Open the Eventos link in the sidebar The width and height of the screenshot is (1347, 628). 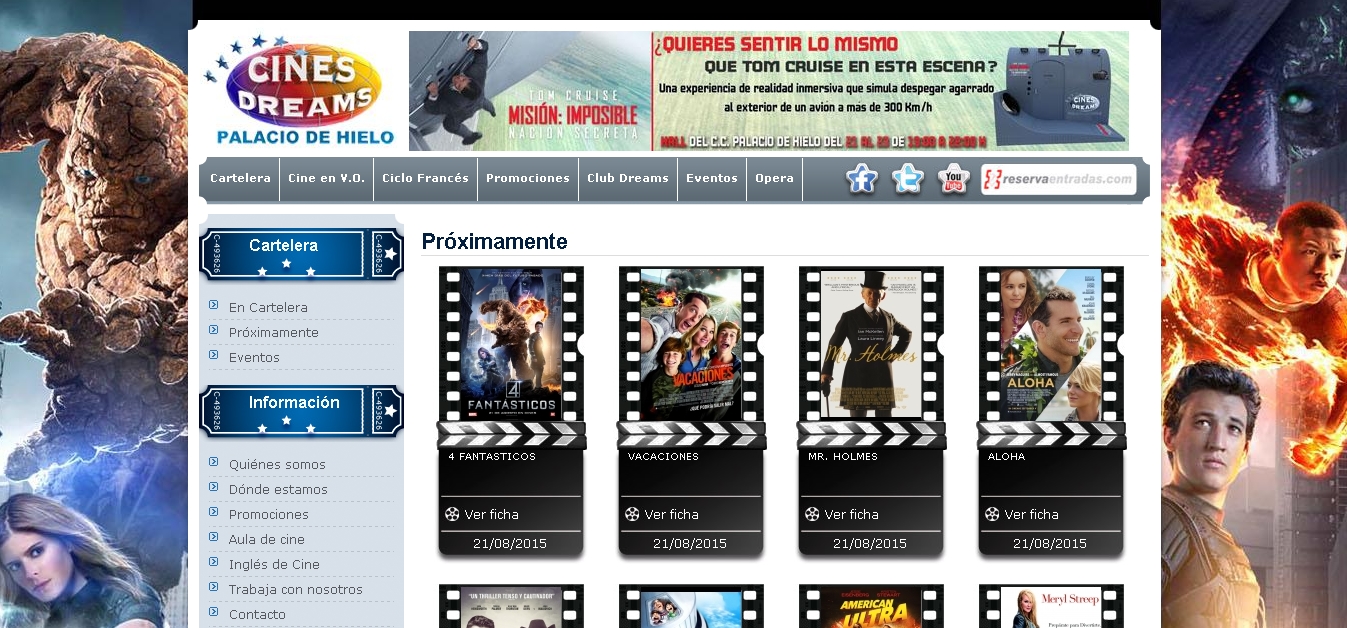(x=254, y=357)
